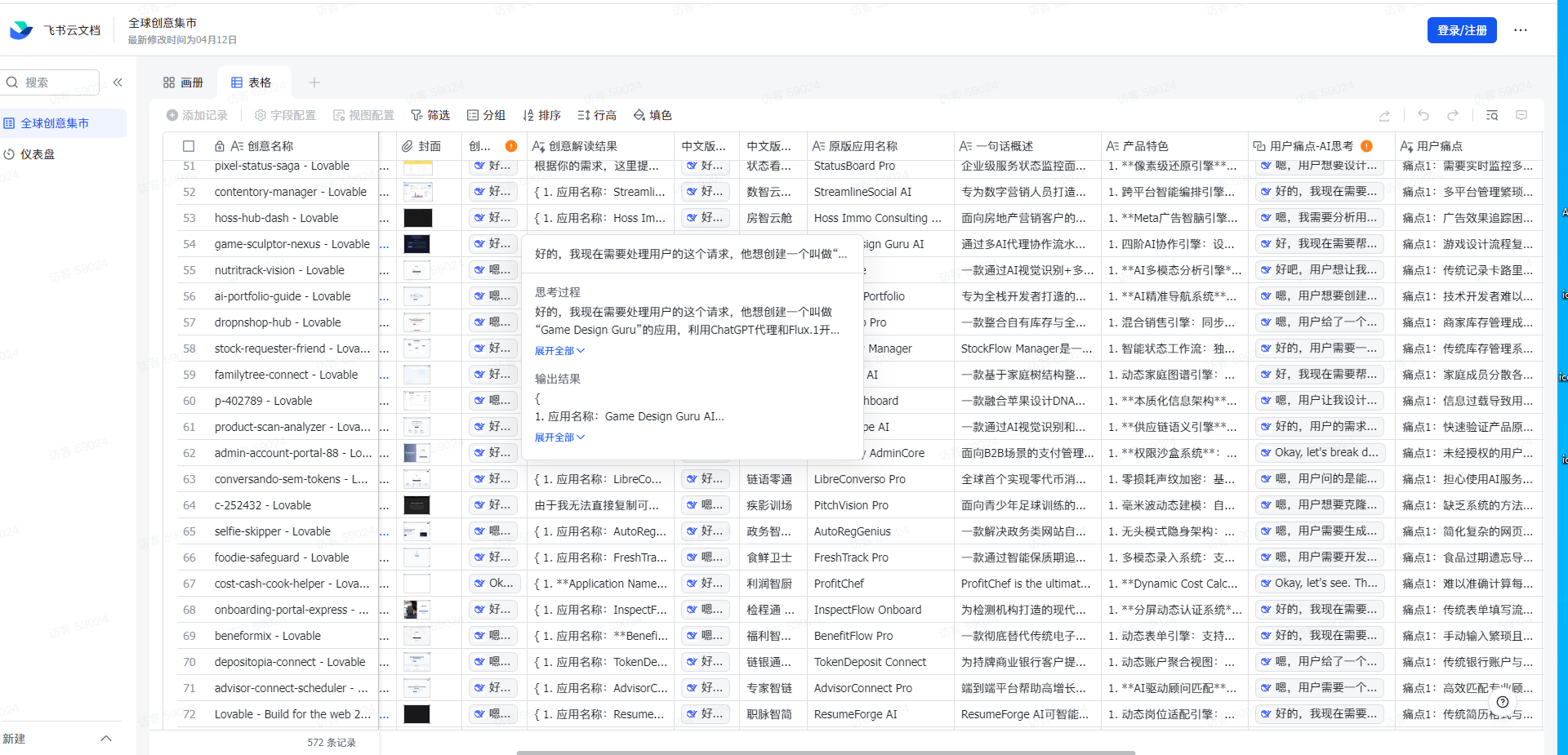Image resolution: width=1568 pixels, height=755 pixels.
Task: Click the 登录/注册 button
Action: 1461,30
